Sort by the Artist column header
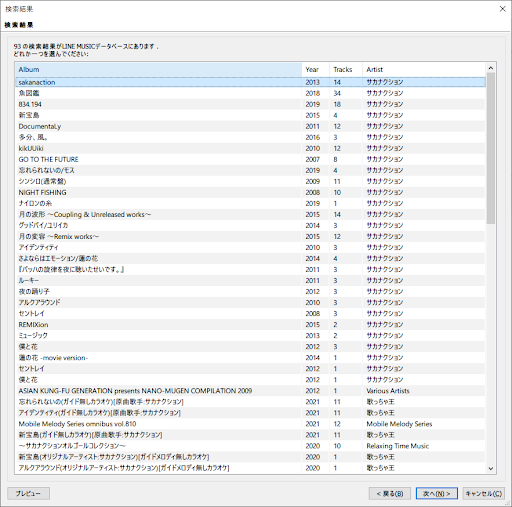 (x=424, y=70)
